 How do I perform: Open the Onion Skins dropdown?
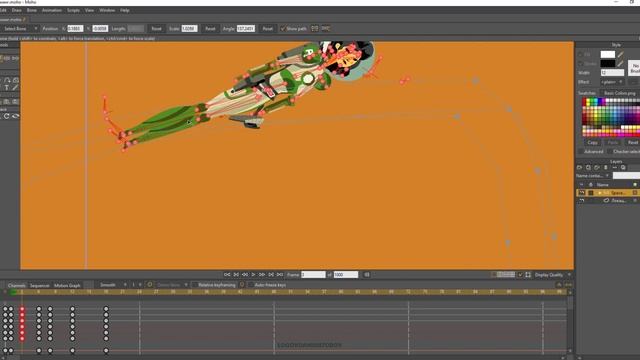(171, 285)
